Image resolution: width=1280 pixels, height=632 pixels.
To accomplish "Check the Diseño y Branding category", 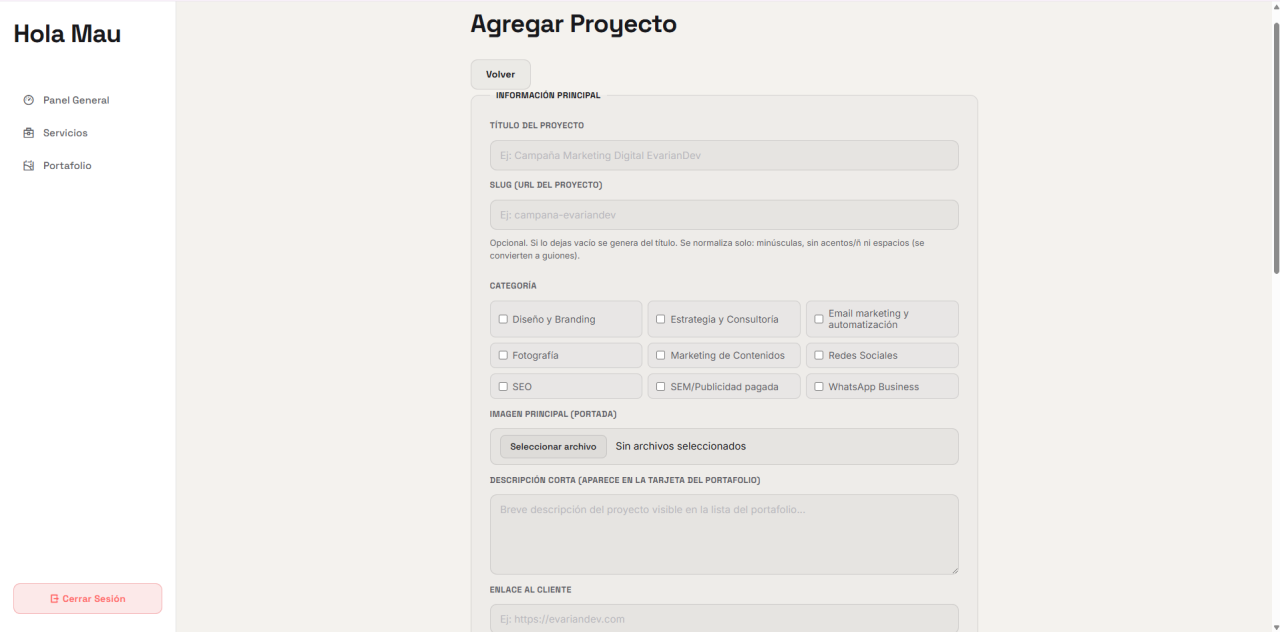I will coord(503,319).
